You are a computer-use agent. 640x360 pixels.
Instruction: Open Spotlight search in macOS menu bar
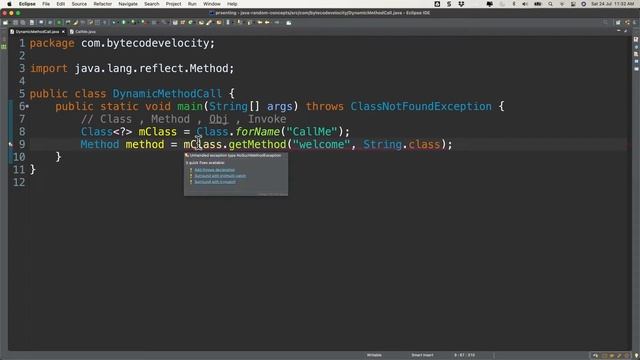pyautogui.click(x=550, y=4)
